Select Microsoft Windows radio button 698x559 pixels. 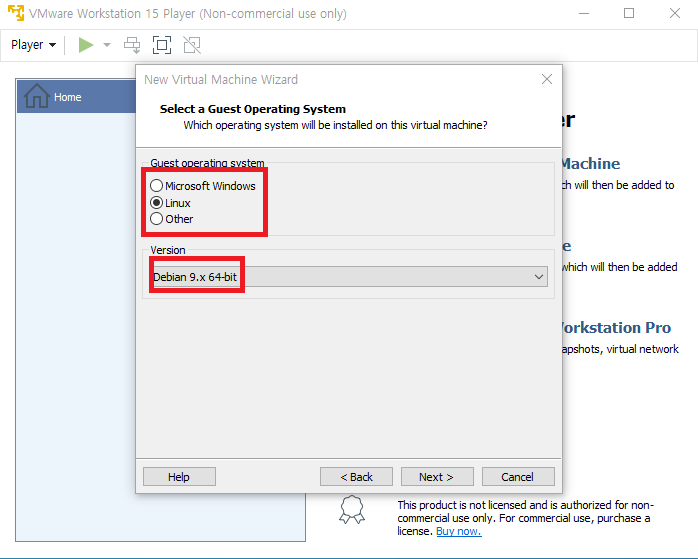pos(156,186)
